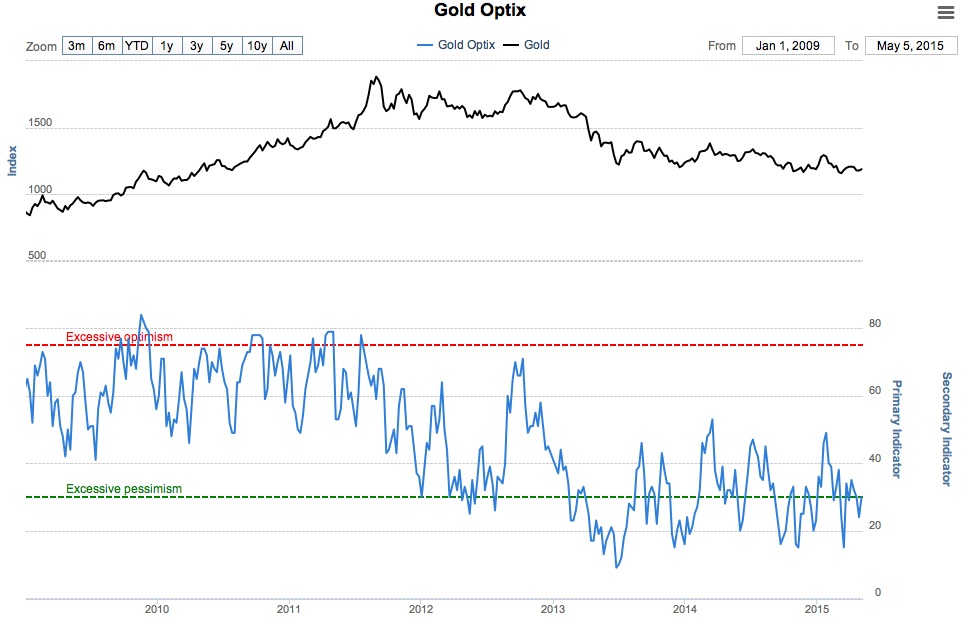Click the Excessive pessimism label
The height and width of the screenshot is (618, 963).
[x=124, y=489]
